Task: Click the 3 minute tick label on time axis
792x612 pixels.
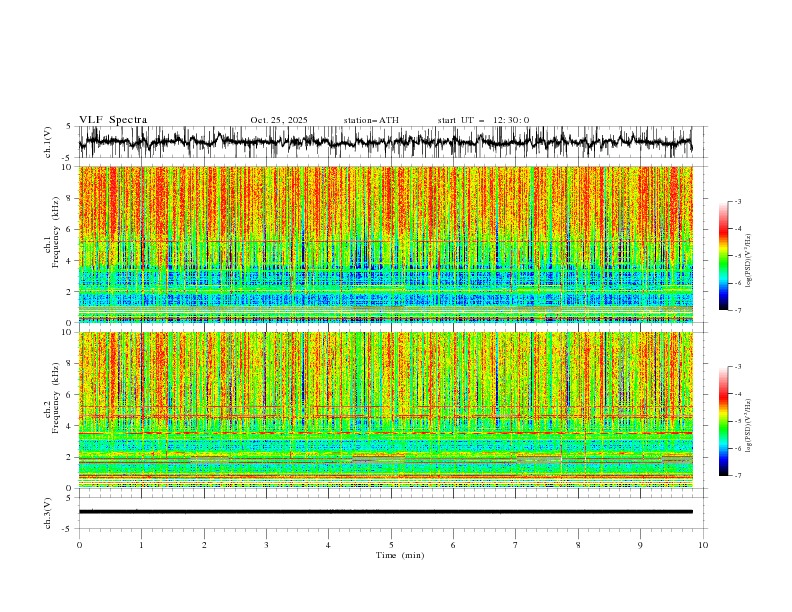Action: click(266, 545)
